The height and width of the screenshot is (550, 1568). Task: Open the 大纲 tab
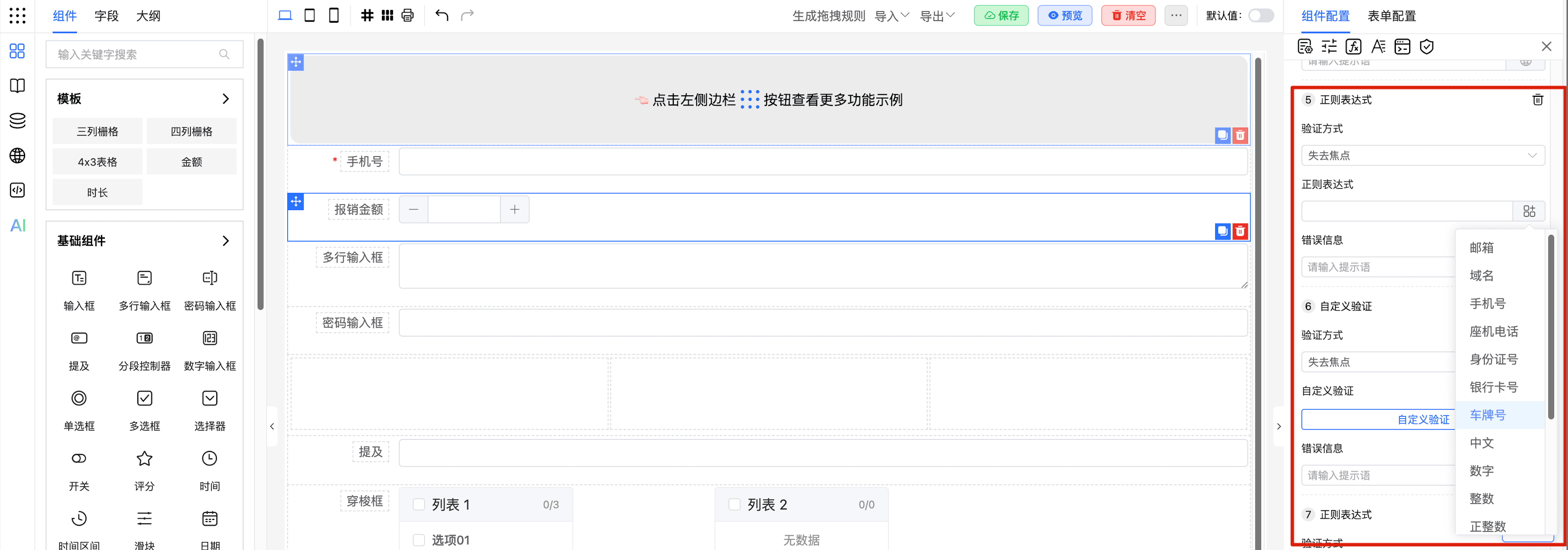(x=148, y=16)
